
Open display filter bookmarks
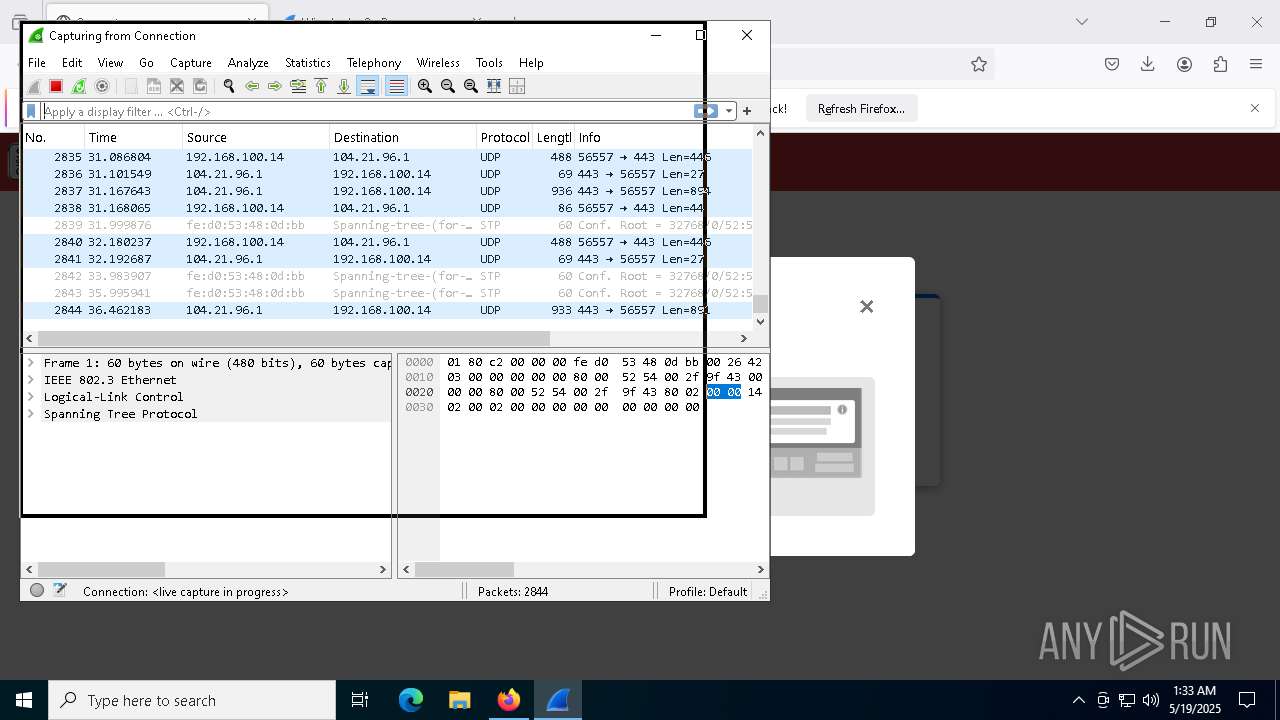[32, 111]
